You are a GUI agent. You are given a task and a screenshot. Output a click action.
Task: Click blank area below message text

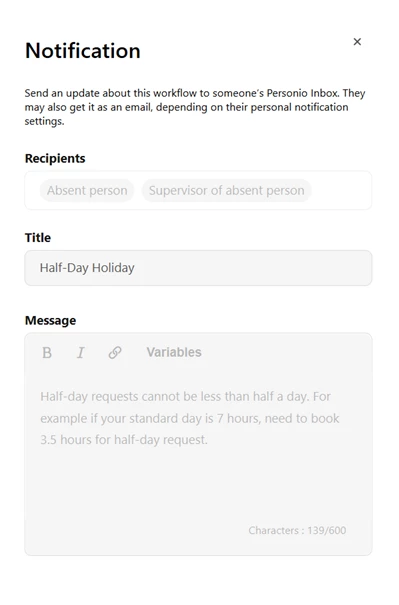coord(198,486)
